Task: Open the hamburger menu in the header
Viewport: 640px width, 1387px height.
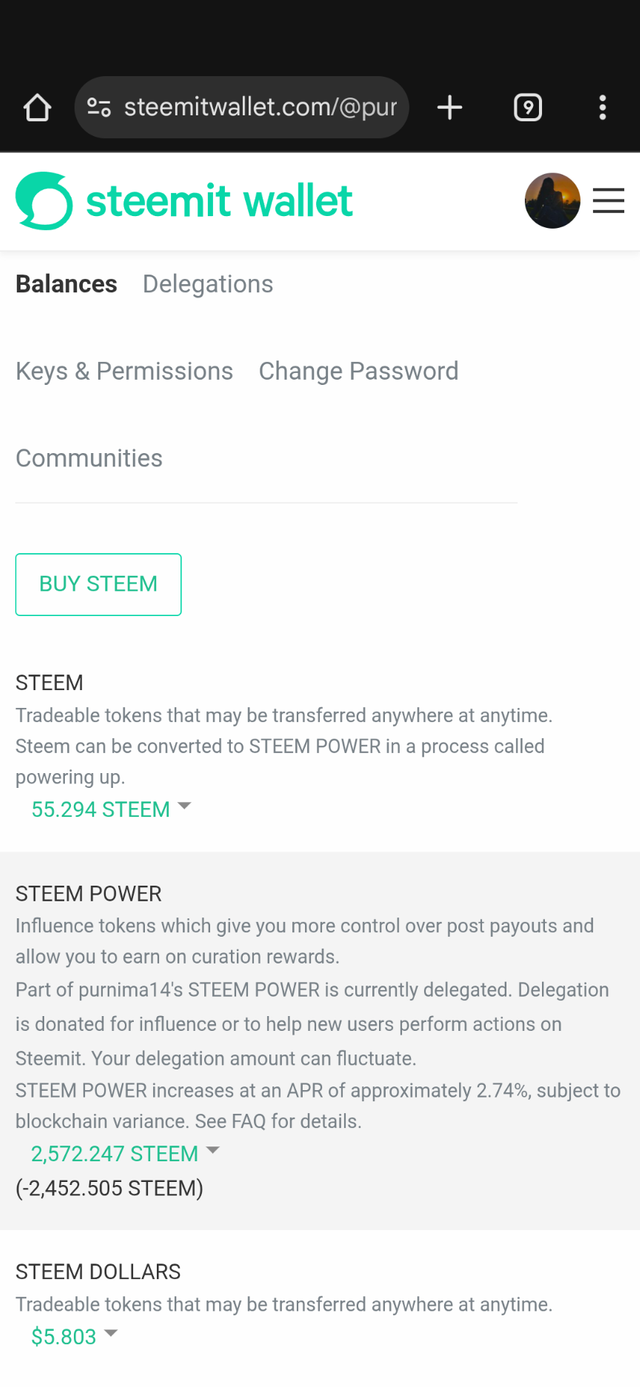Action: pos(608,201)
